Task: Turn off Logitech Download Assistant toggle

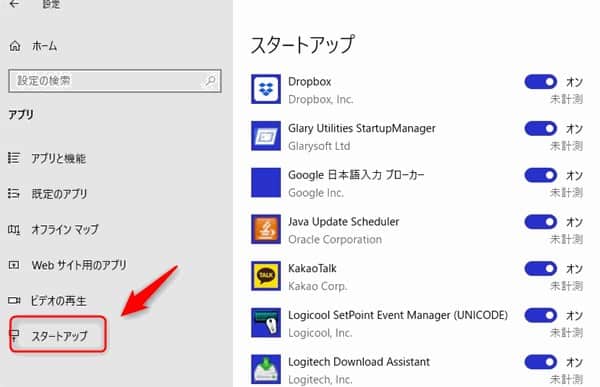Action: point(540,362)
